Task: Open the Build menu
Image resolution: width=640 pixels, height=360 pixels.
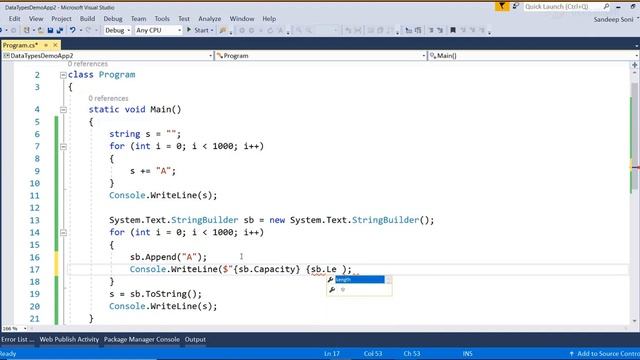Action: point(87,19)
